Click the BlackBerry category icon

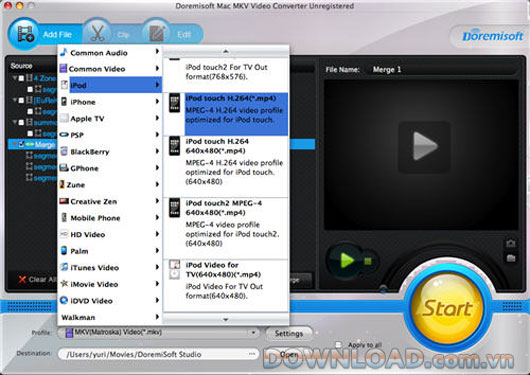(64, 151)
